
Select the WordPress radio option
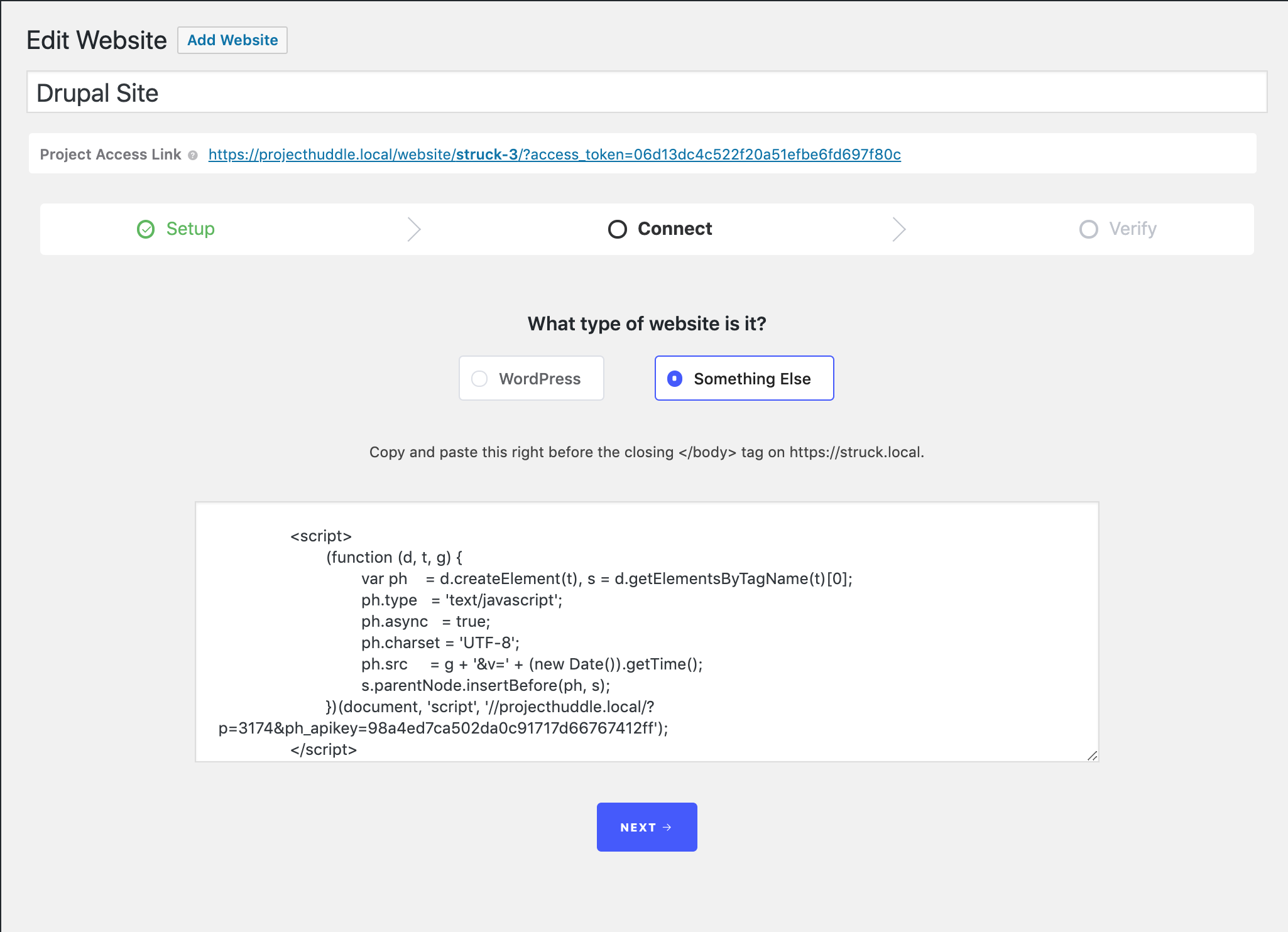479,379
